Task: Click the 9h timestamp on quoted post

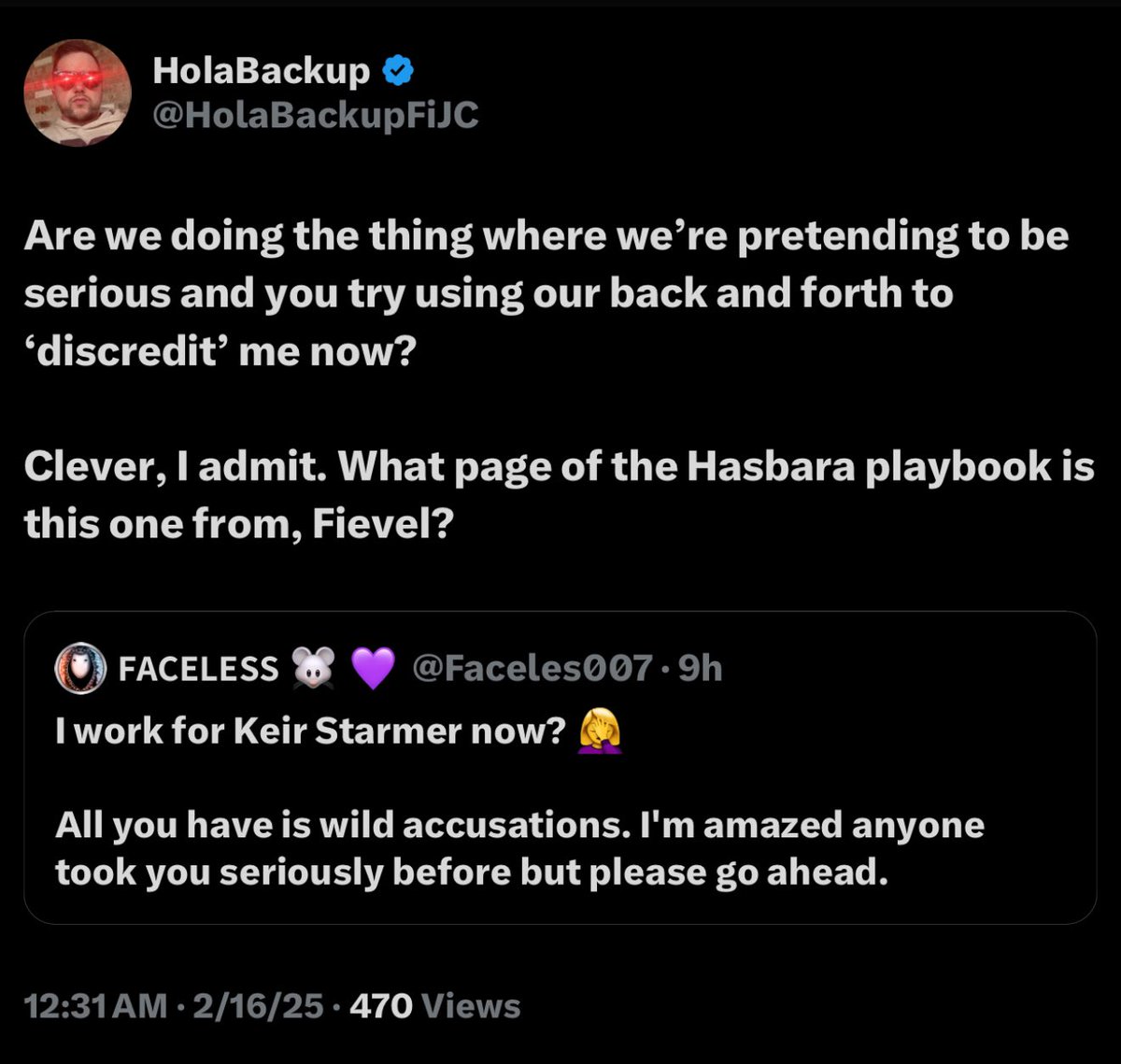Action: tap(700, 668)
